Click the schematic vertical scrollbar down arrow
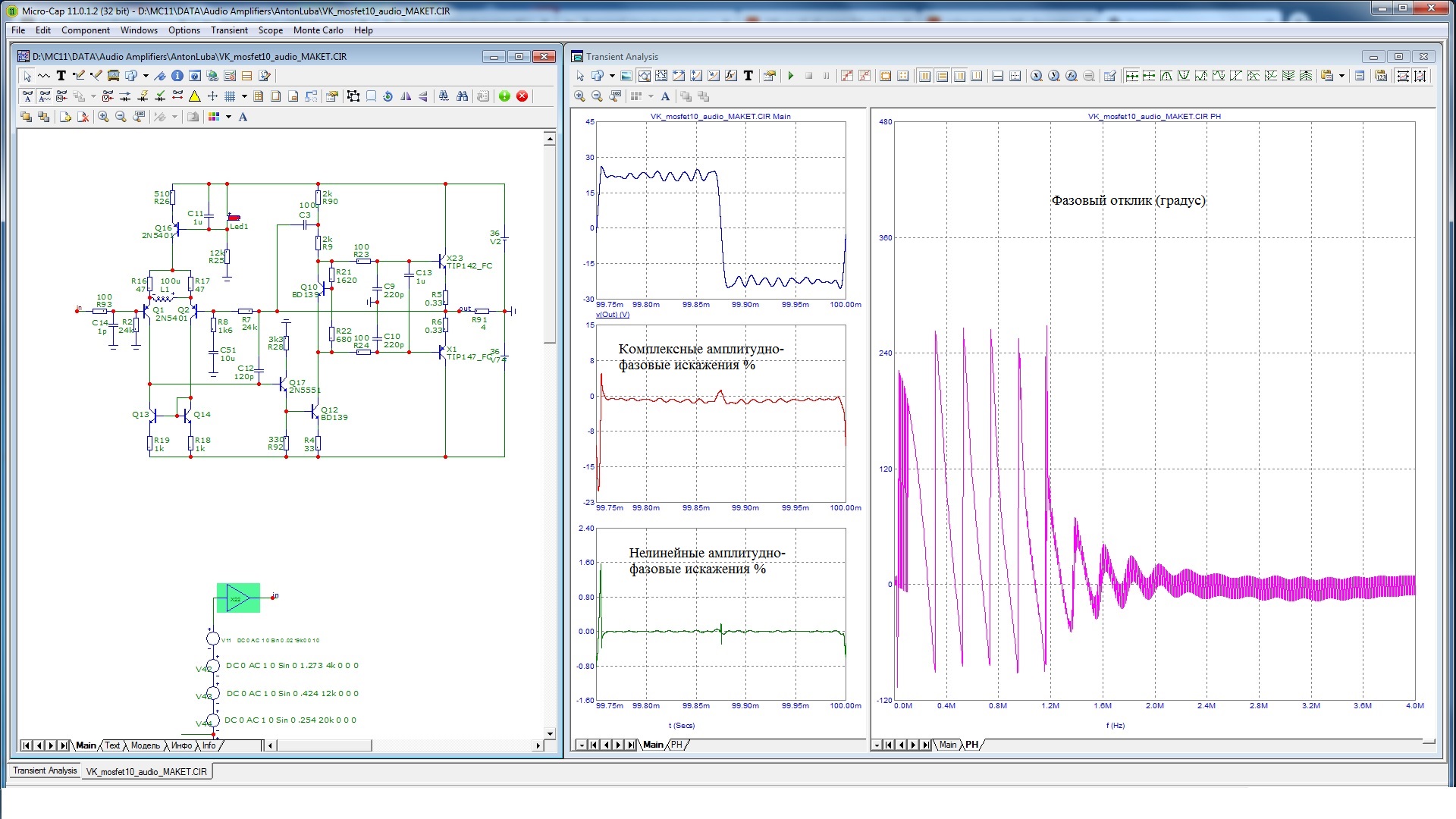 [x=550, y=733]
